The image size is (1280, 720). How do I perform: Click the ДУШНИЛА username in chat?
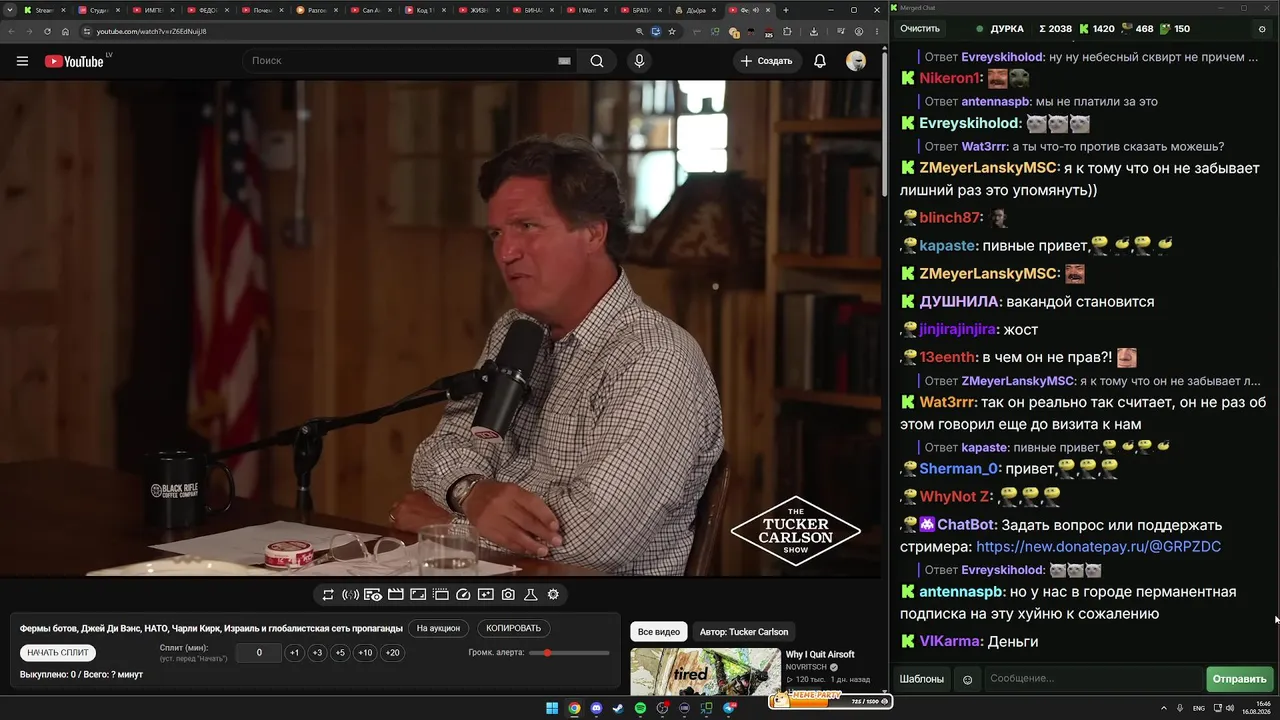pyautogui.click(x=959, y=302)
